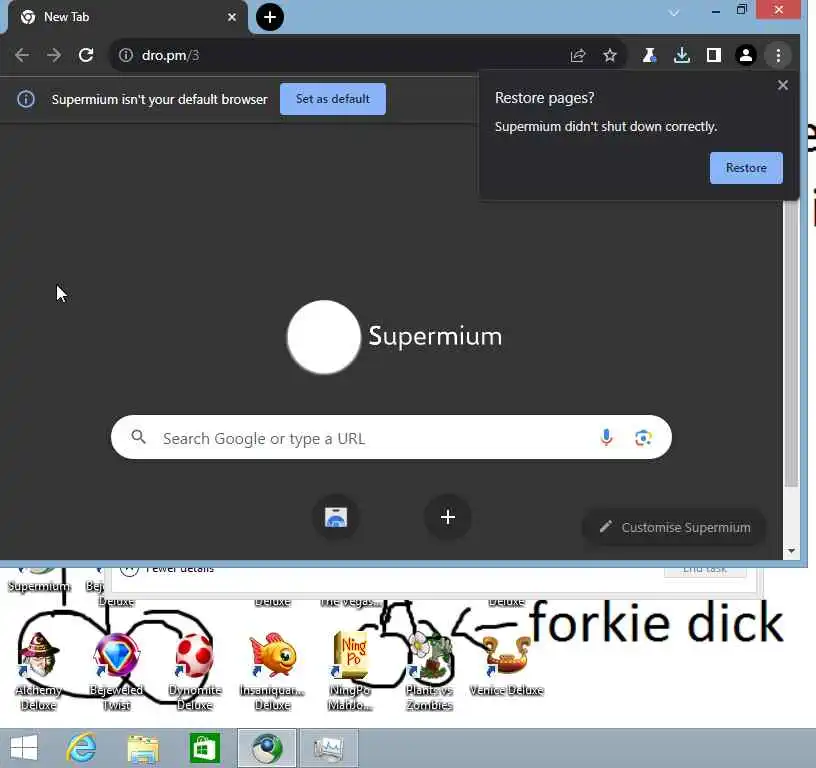Screen dimensions: 816x768
Task: View site information icon in address bar
Action: pyautogui.click(x=125, y=55)
